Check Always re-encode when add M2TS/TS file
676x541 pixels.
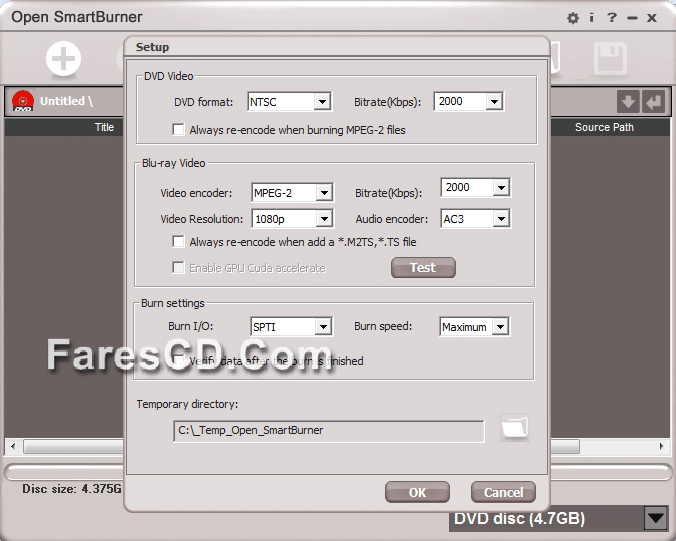point(178,242)
